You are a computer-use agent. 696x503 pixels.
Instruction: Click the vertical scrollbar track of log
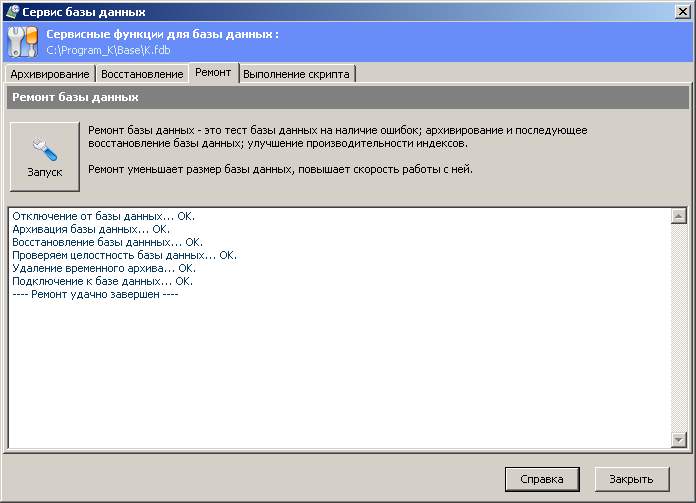tap(679, 330)
